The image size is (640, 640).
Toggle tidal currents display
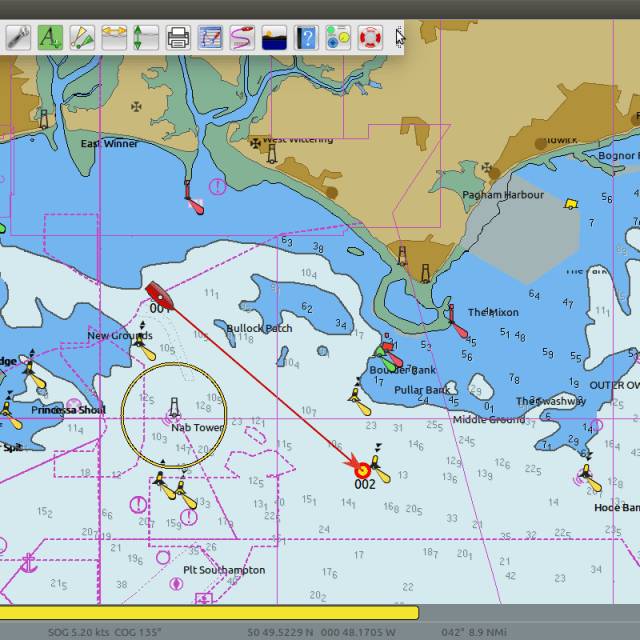114,38
